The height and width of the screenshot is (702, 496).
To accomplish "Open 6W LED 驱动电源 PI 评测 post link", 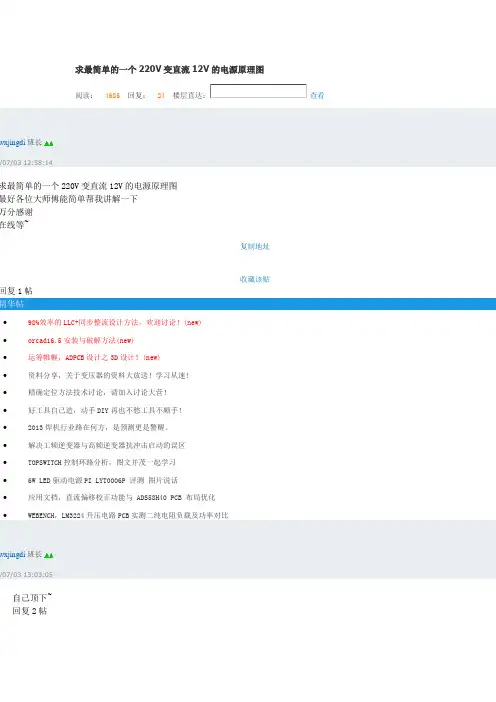I will [x=103, y=480].
